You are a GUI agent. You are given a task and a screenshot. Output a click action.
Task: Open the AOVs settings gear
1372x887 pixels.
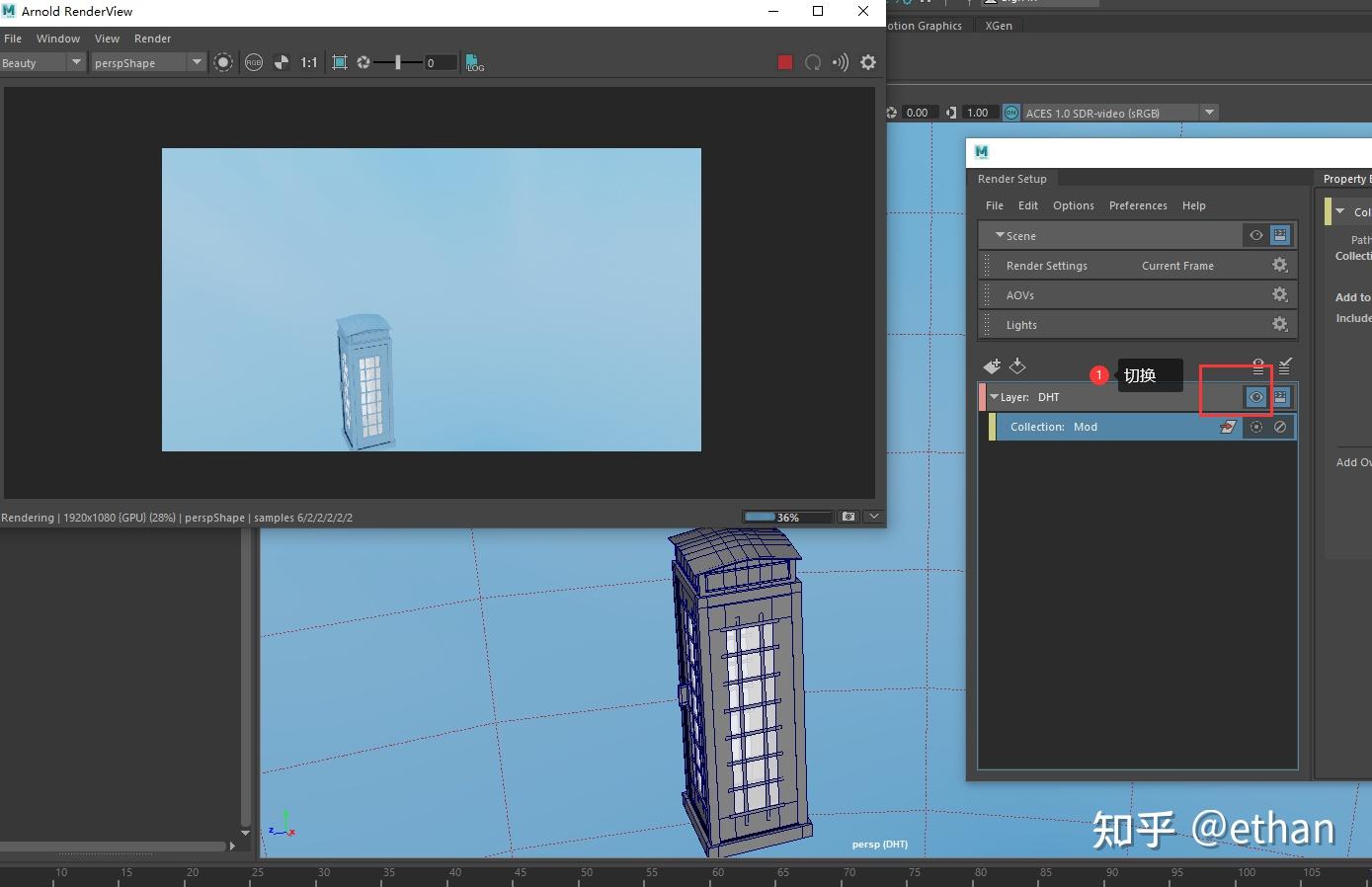(1279, 294)
